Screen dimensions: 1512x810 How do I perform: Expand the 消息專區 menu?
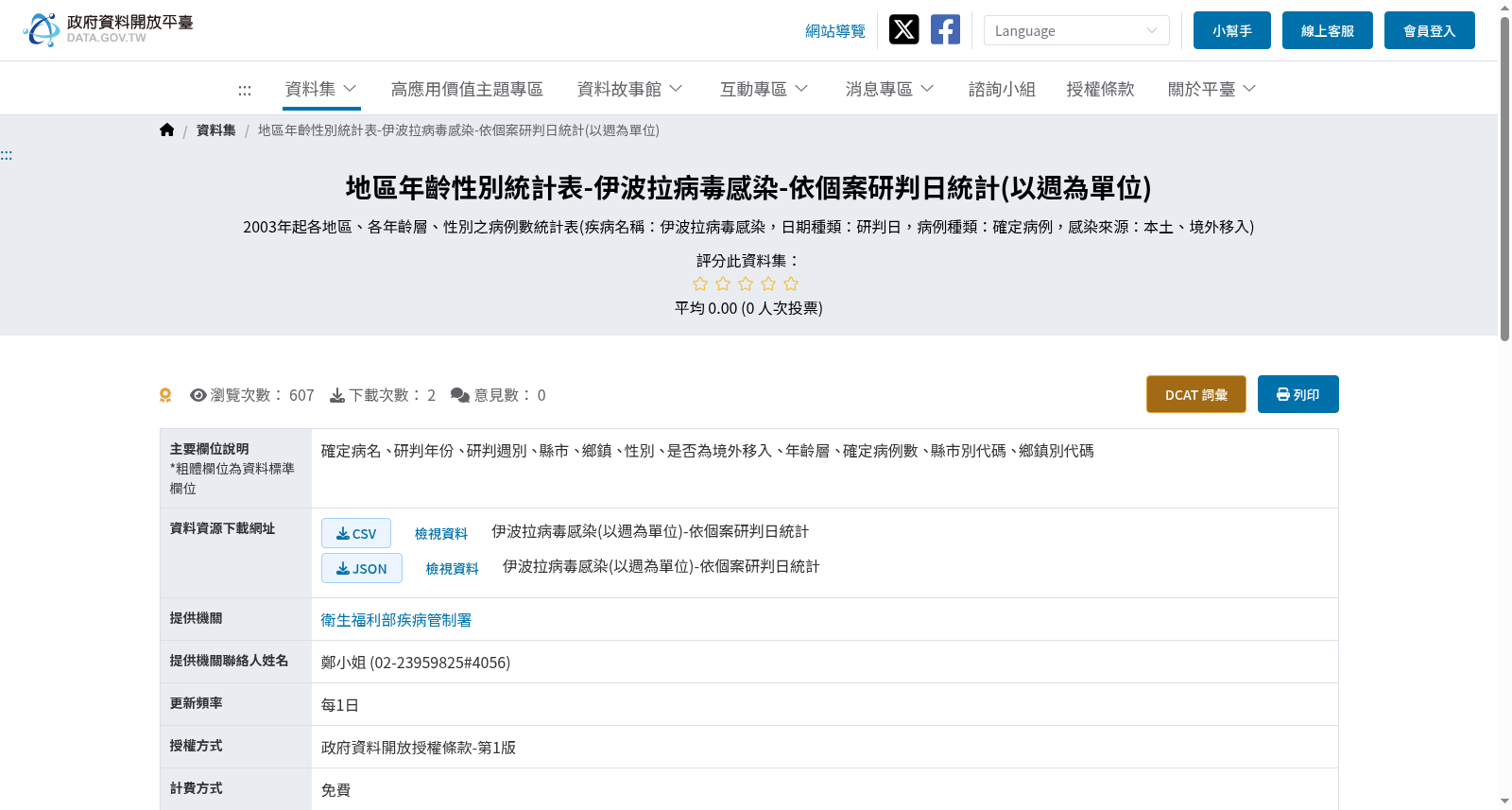tap(889, 89)
